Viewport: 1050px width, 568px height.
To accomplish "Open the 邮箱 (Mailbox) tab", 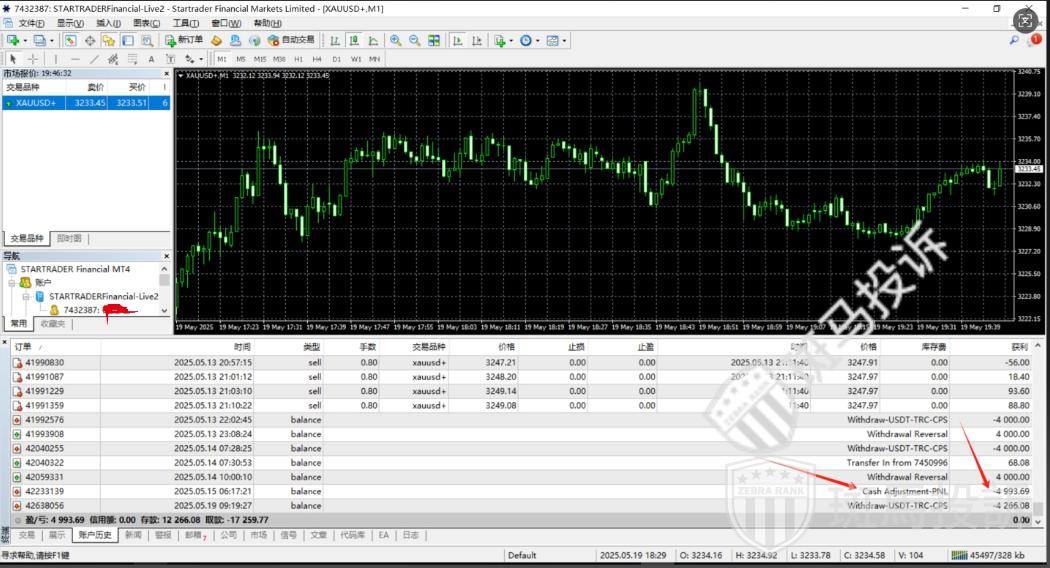I will [x=193, y=535].
